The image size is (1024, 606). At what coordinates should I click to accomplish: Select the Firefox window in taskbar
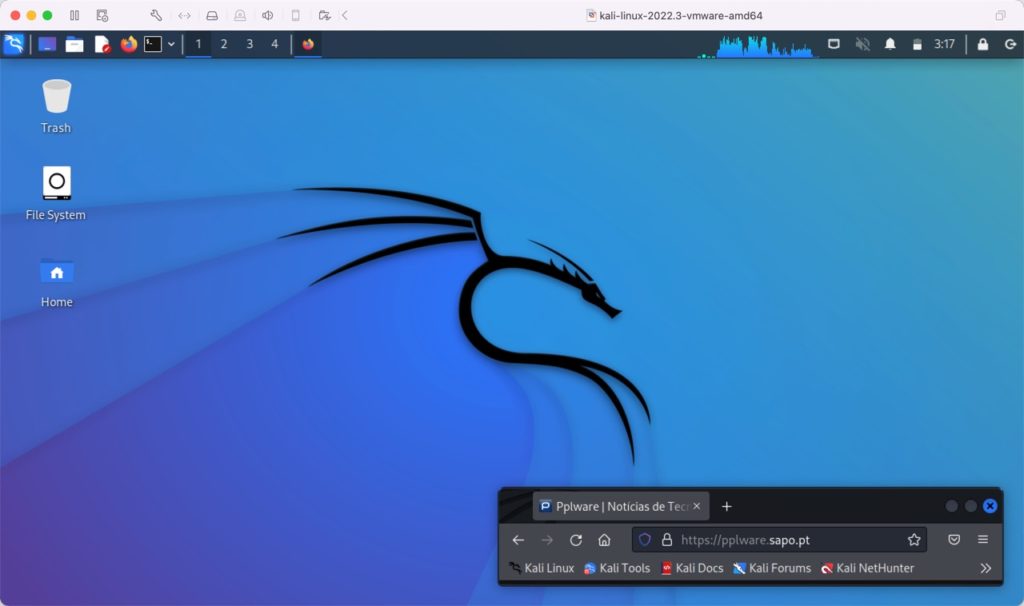[x=308, y=44]
